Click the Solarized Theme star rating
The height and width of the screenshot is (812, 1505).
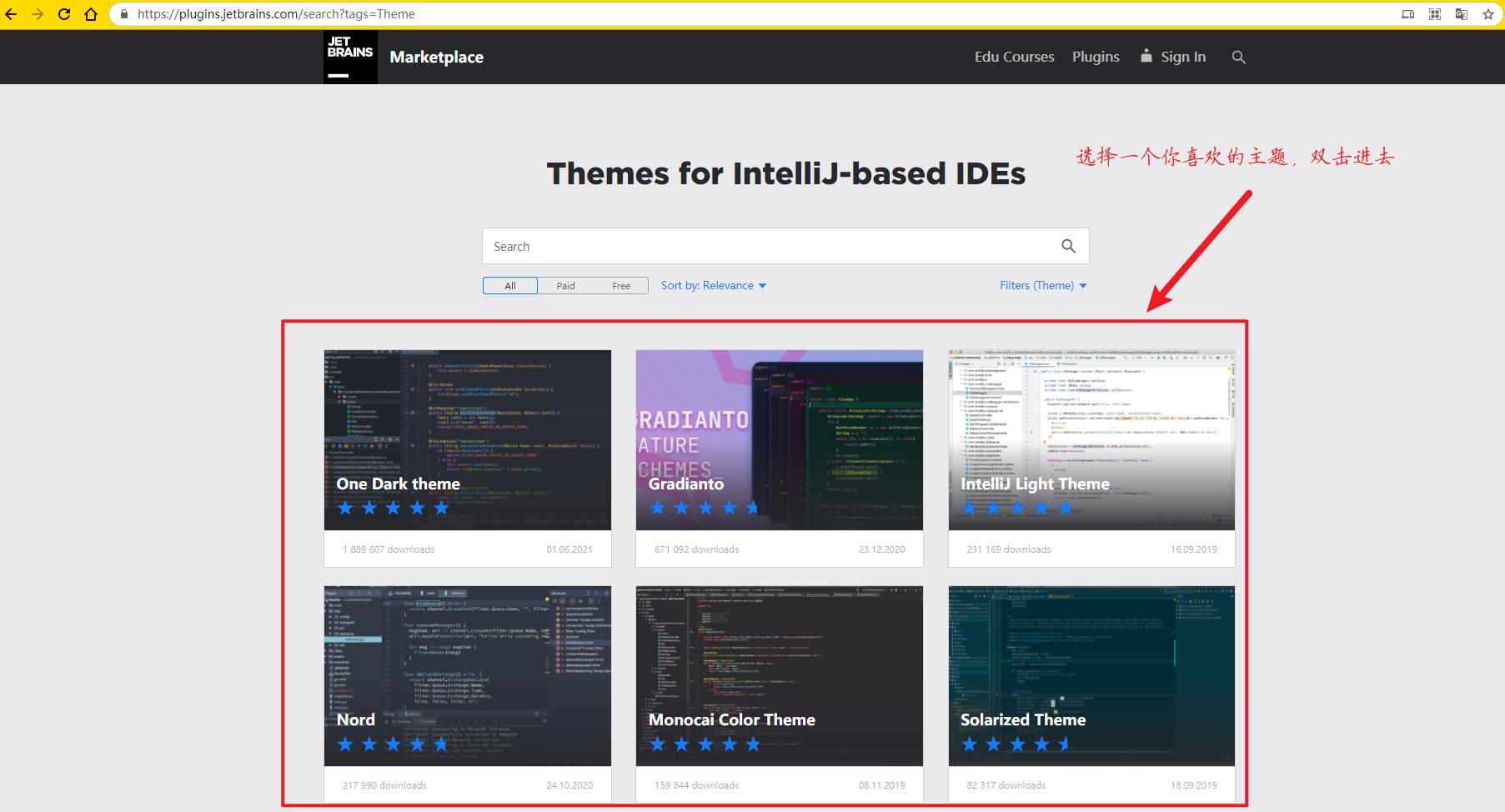pos(1017,744)
